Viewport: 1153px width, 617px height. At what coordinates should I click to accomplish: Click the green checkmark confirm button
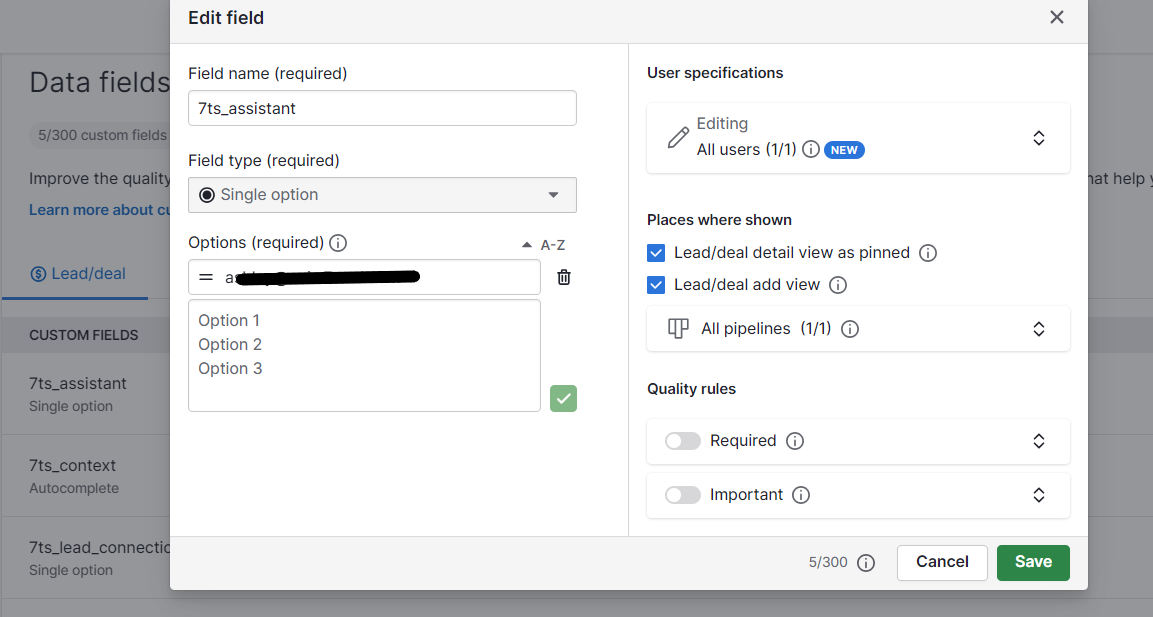click(x=563, y=398)
